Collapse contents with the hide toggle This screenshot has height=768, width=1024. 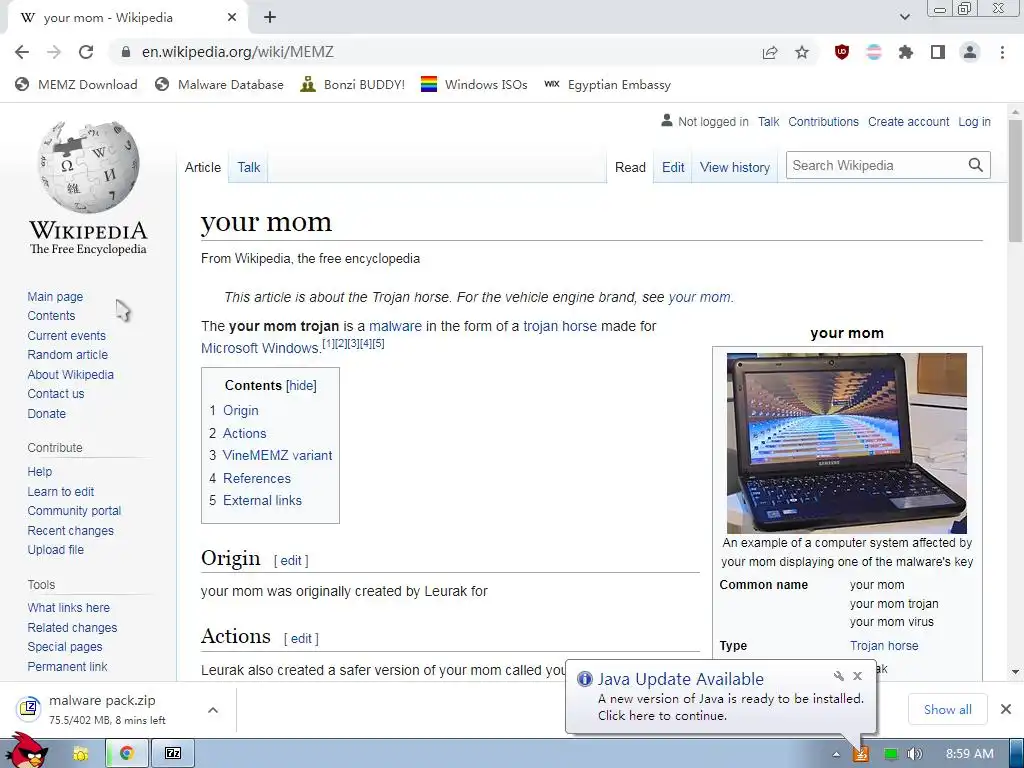coord(302,385)
